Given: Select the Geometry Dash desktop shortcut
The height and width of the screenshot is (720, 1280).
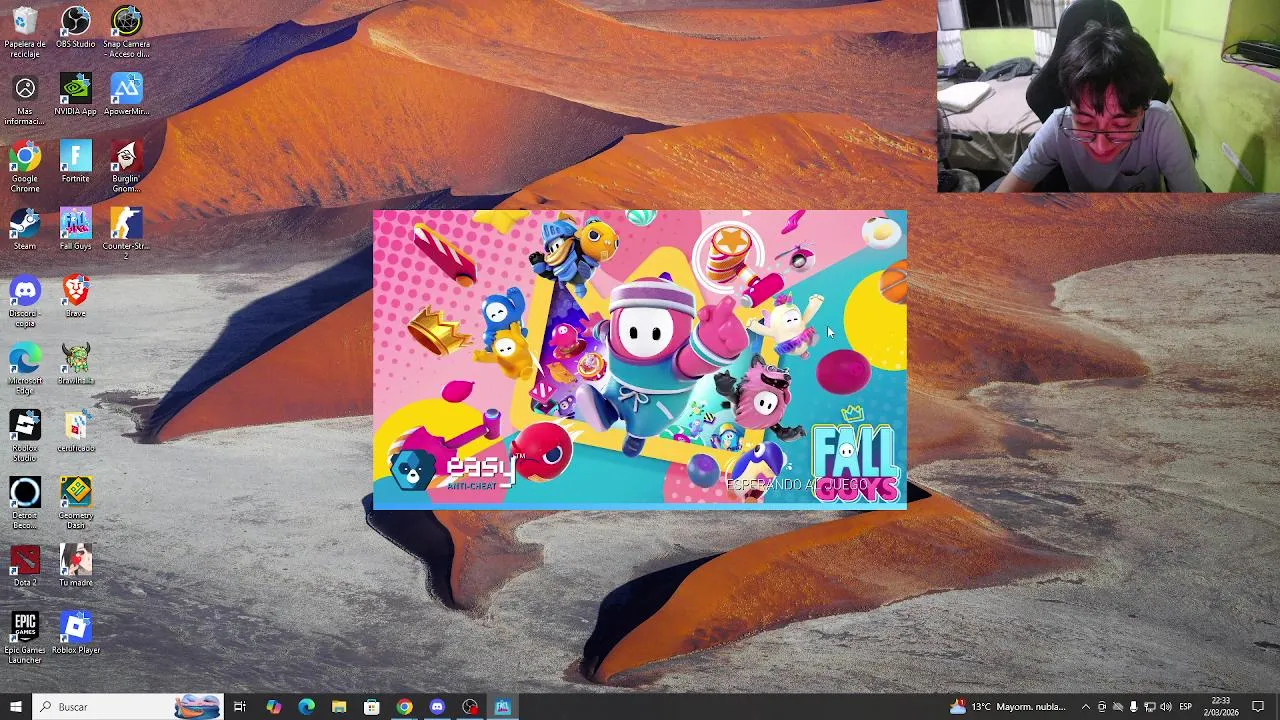Looking at the screenshot, I should pyautogui.click(x=75, y=503).
